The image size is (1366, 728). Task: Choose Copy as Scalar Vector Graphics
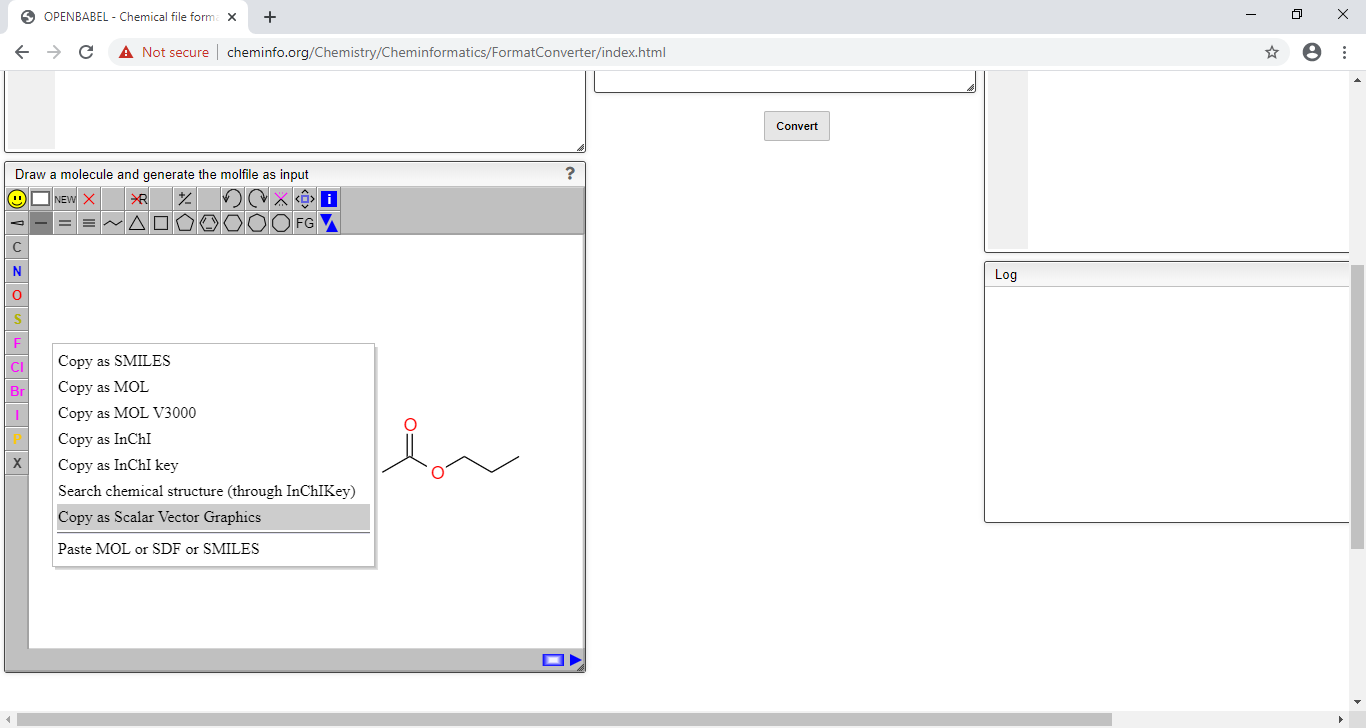(214, 517)
